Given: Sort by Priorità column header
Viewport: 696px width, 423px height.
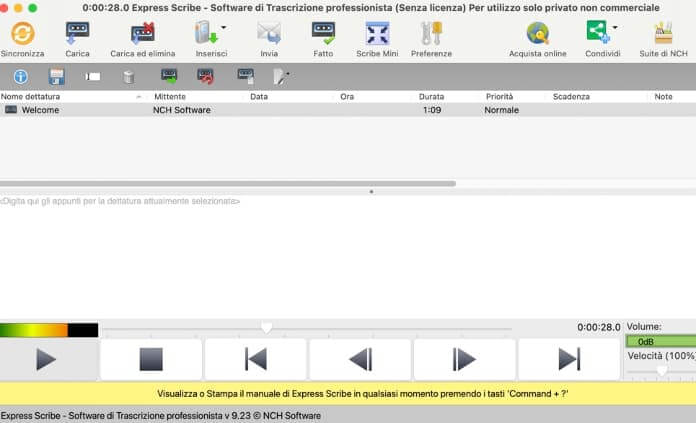Looking at the screenshot, I should point(499,96).
